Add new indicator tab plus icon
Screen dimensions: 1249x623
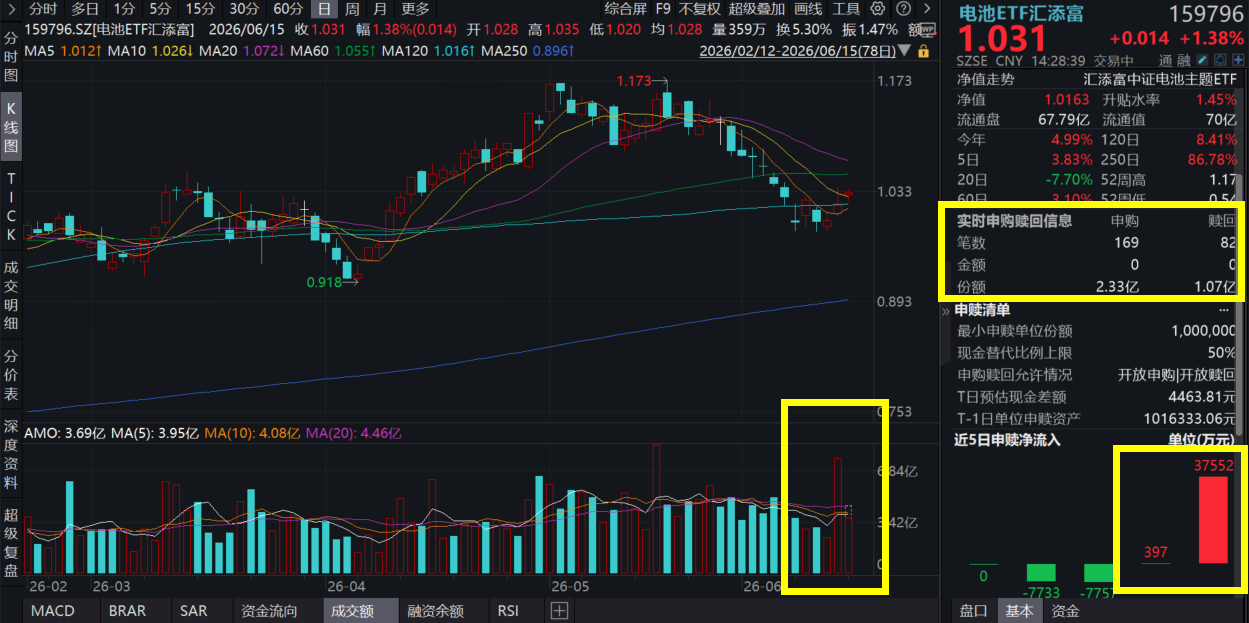click(559, 610)
